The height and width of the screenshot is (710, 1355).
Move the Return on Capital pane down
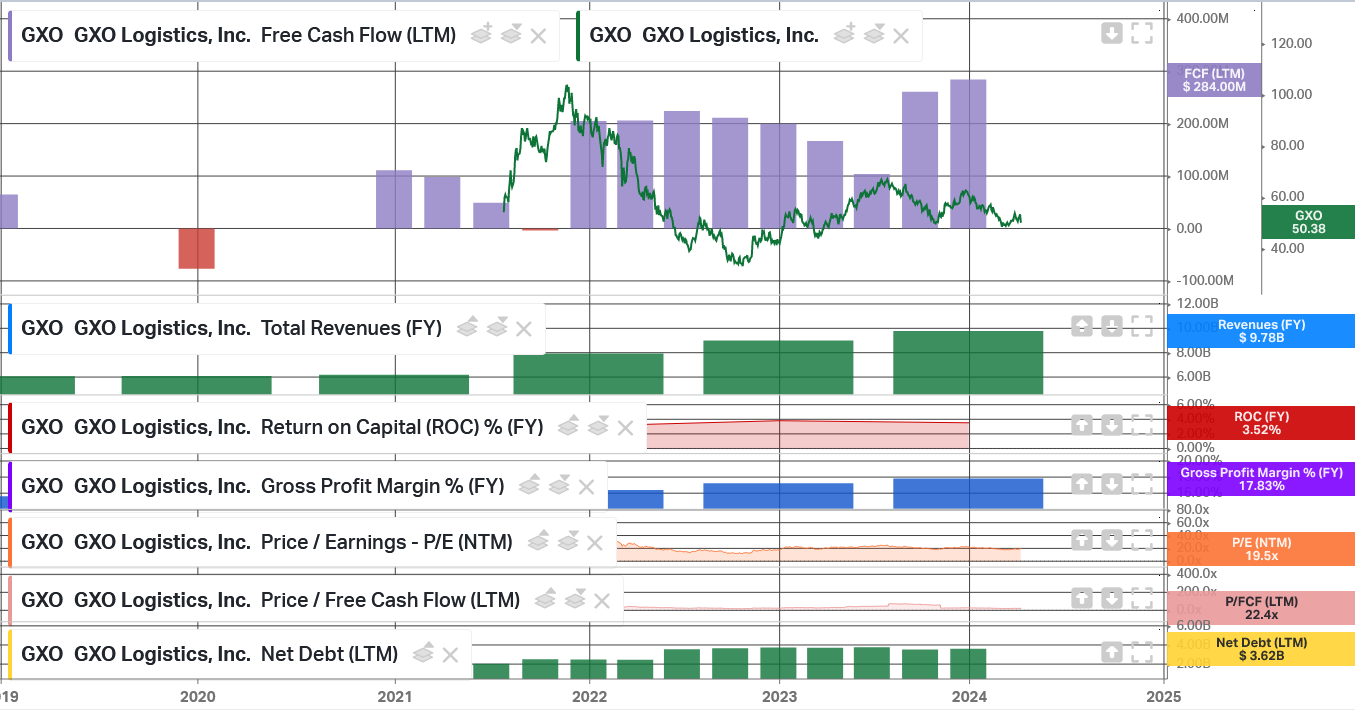(1112, 426)
